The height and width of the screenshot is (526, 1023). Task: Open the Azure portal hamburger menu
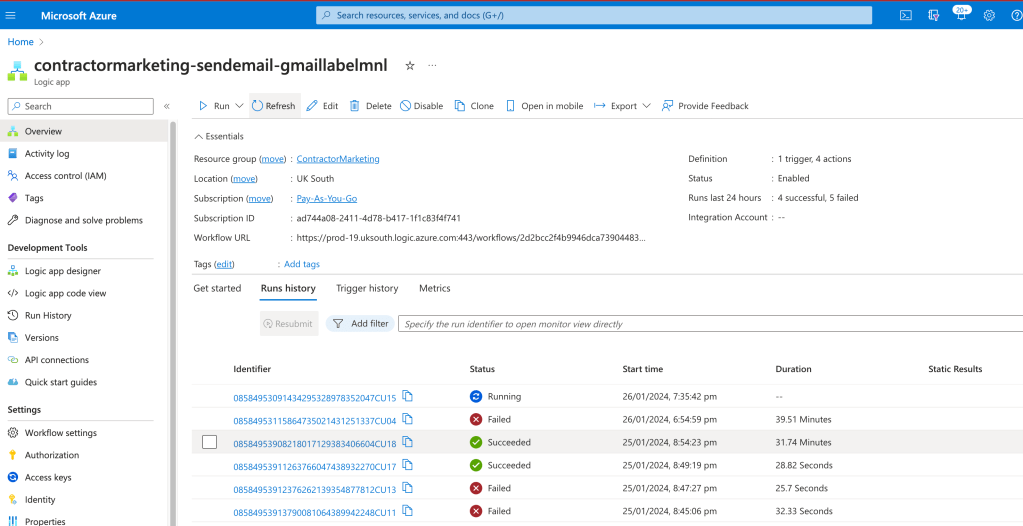click(x=10, y=15)
